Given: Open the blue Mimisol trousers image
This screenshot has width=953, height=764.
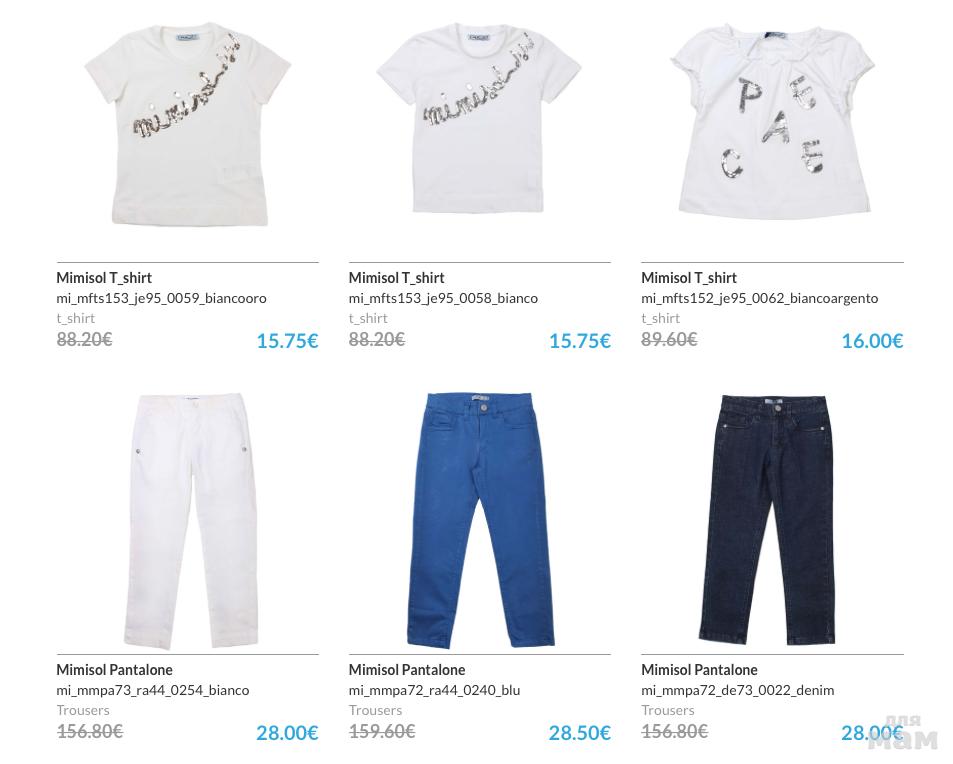Looking at the screenshot, I should coord(480,520).
